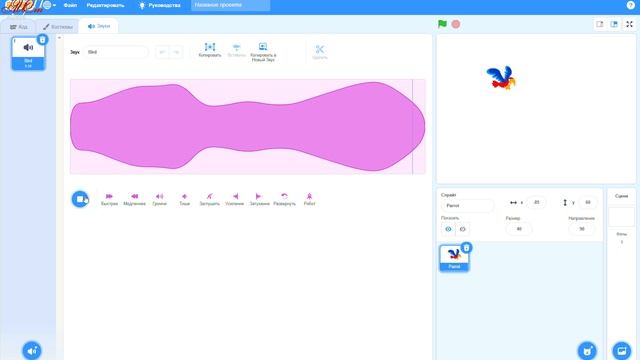This screenshot has height=360, width=640.
Task: Select the Stage (Сцена) backdrop thumbnail
Action: pos(622,217)
